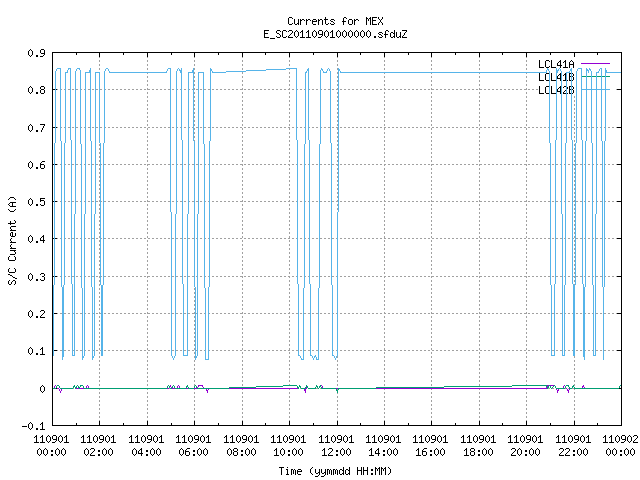Click the LCL41B legend label
640x480 pixels.
(556, 77)
